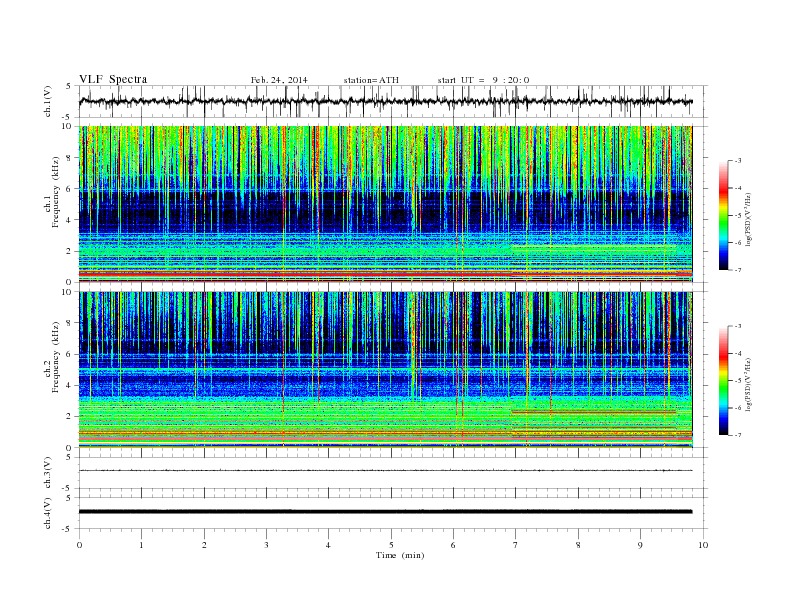Click the ch.1 spectrogram color scale bar
Image resolution: width=792 pixels, height=612 pixels.
click(723, 215)
